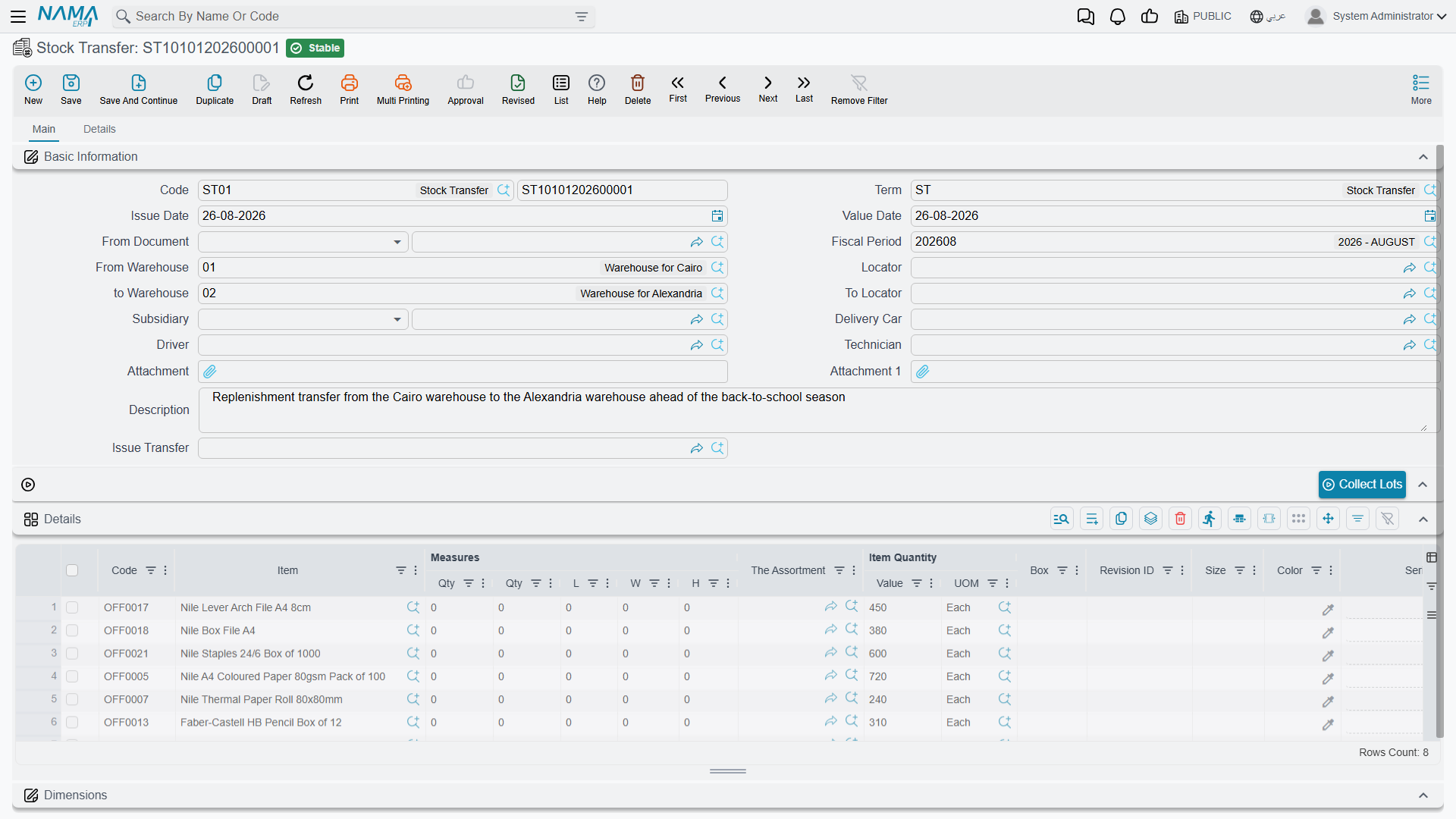
Task: Open the Issue Date calendar picker
Action: [717, 216]
